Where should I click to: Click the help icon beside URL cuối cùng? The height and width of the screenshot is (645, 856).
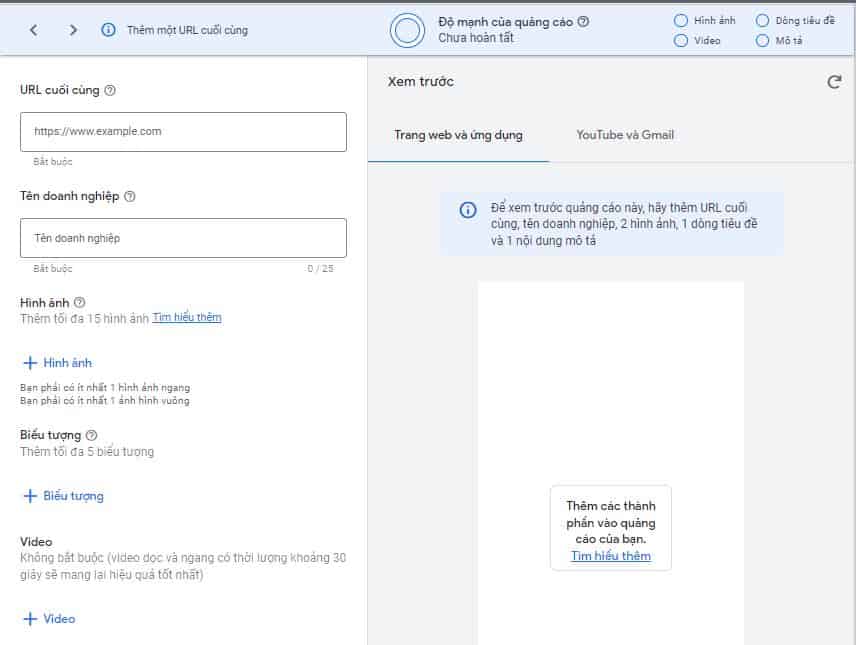click(110, 90)
